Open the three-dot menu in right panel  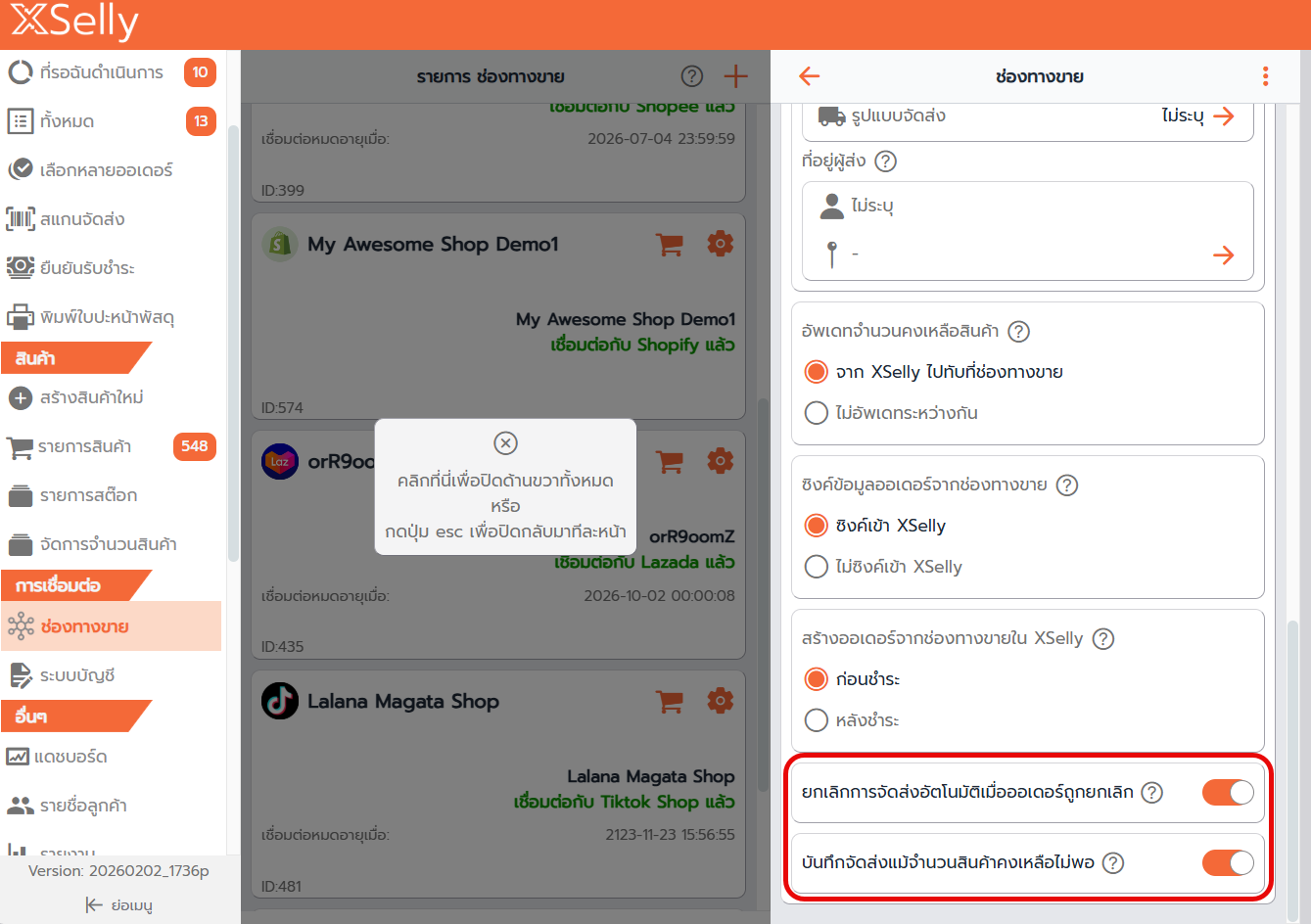click(x=1265, y=76)
